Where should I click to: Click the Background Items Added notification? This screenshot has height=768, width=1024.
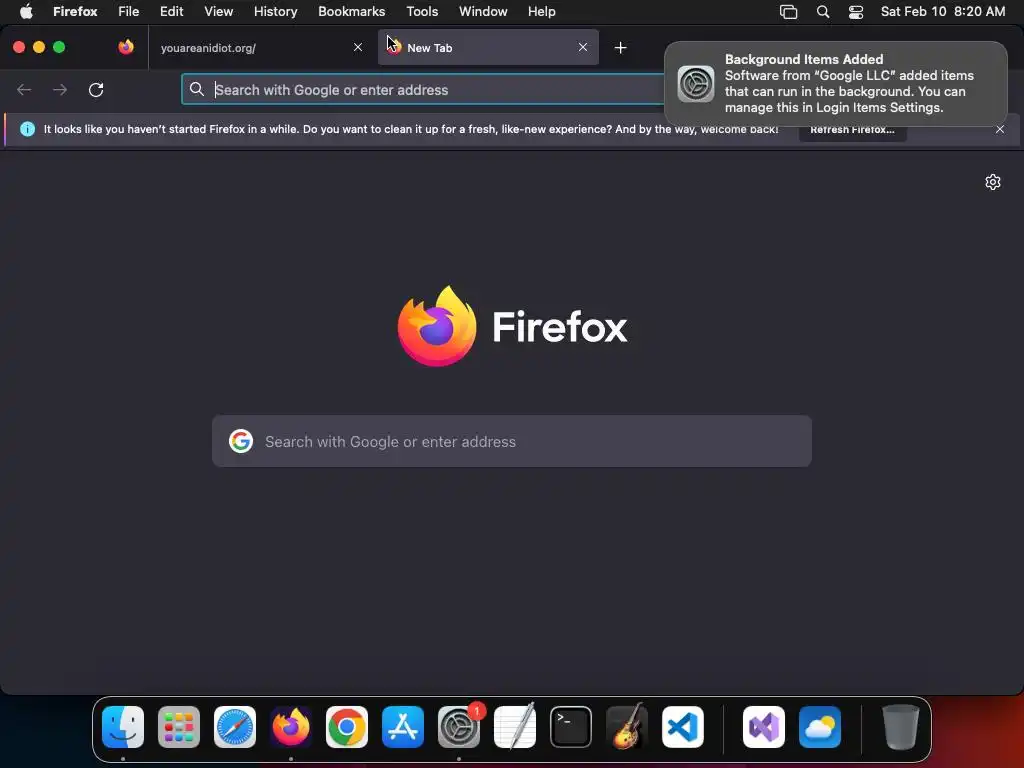coord(836,84)
